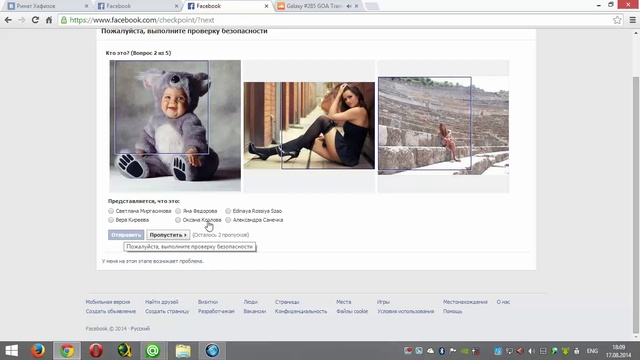The width and height of the screenshot is (640, 360).
Task: Open the О нас footer link
Action: pos(503,302)
